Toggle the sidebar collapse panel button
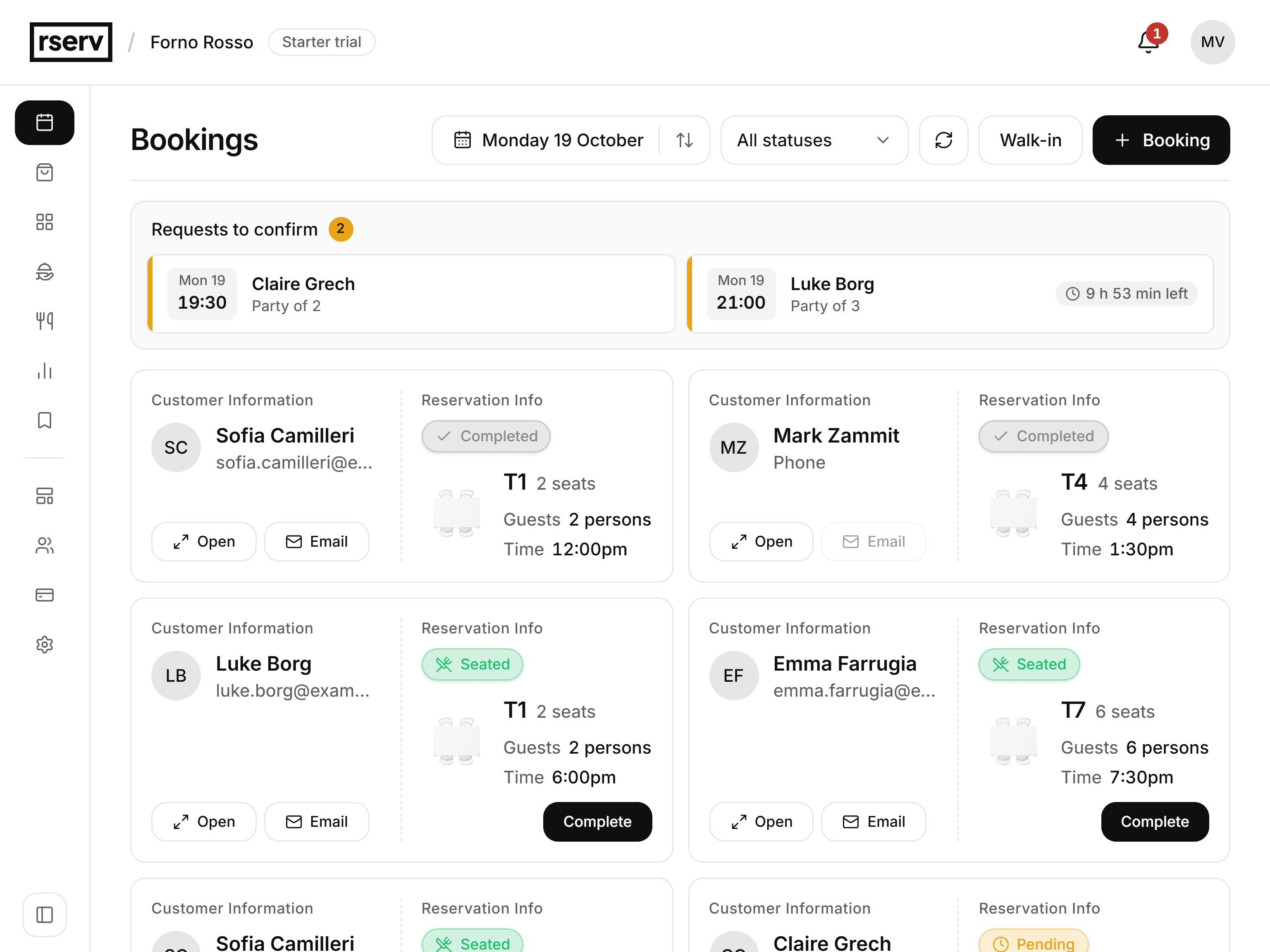The height and width of the screenshot is (952, 1270). click(x=44, y=915)
